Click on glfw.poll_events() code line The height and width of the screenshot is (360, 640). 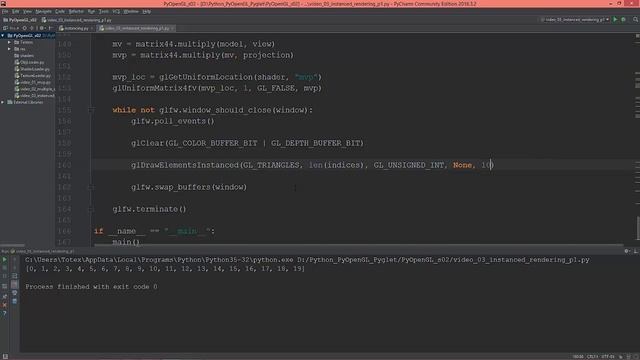point(173,121)
